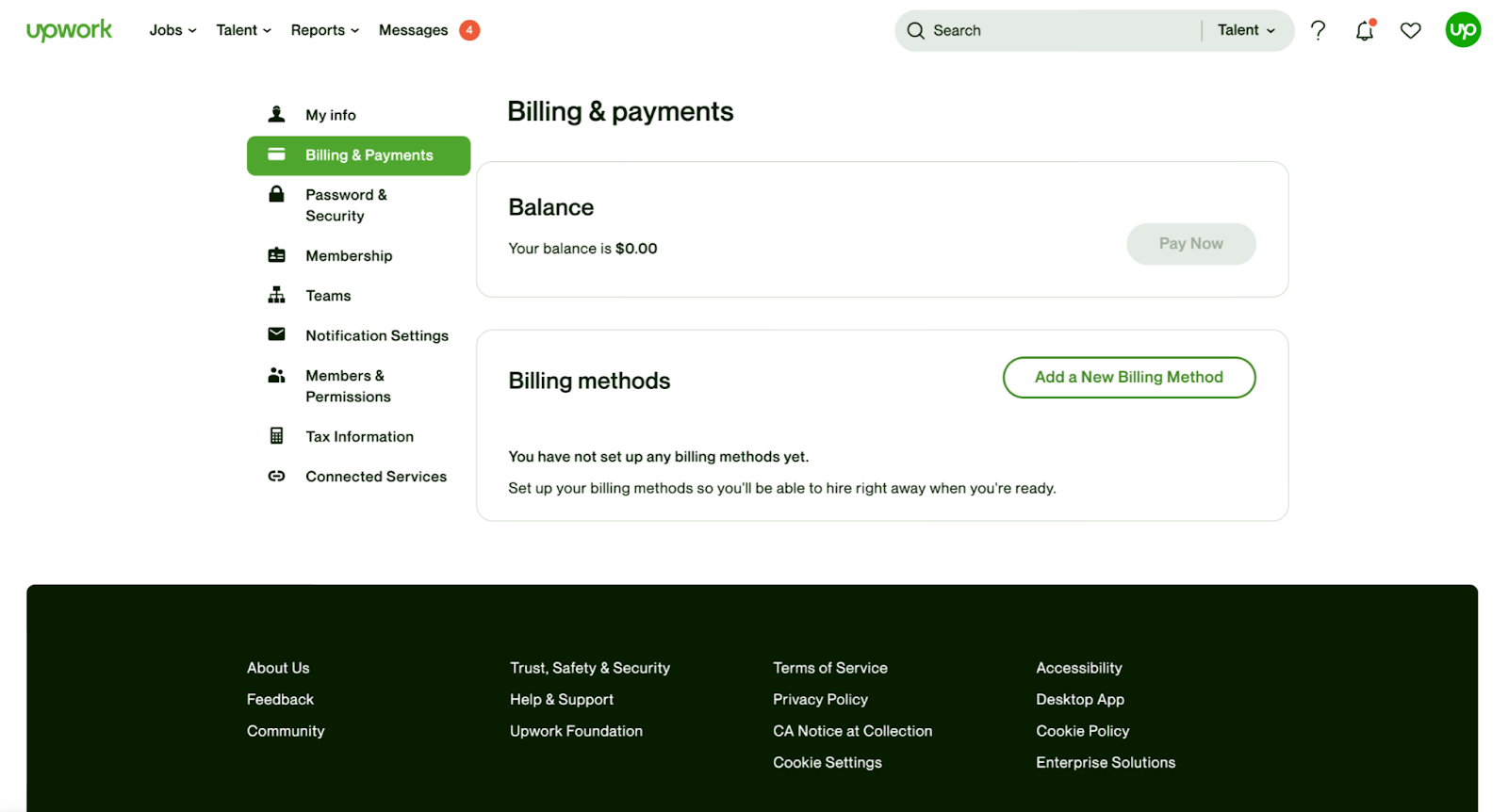Open the notifications bell

1364,31
